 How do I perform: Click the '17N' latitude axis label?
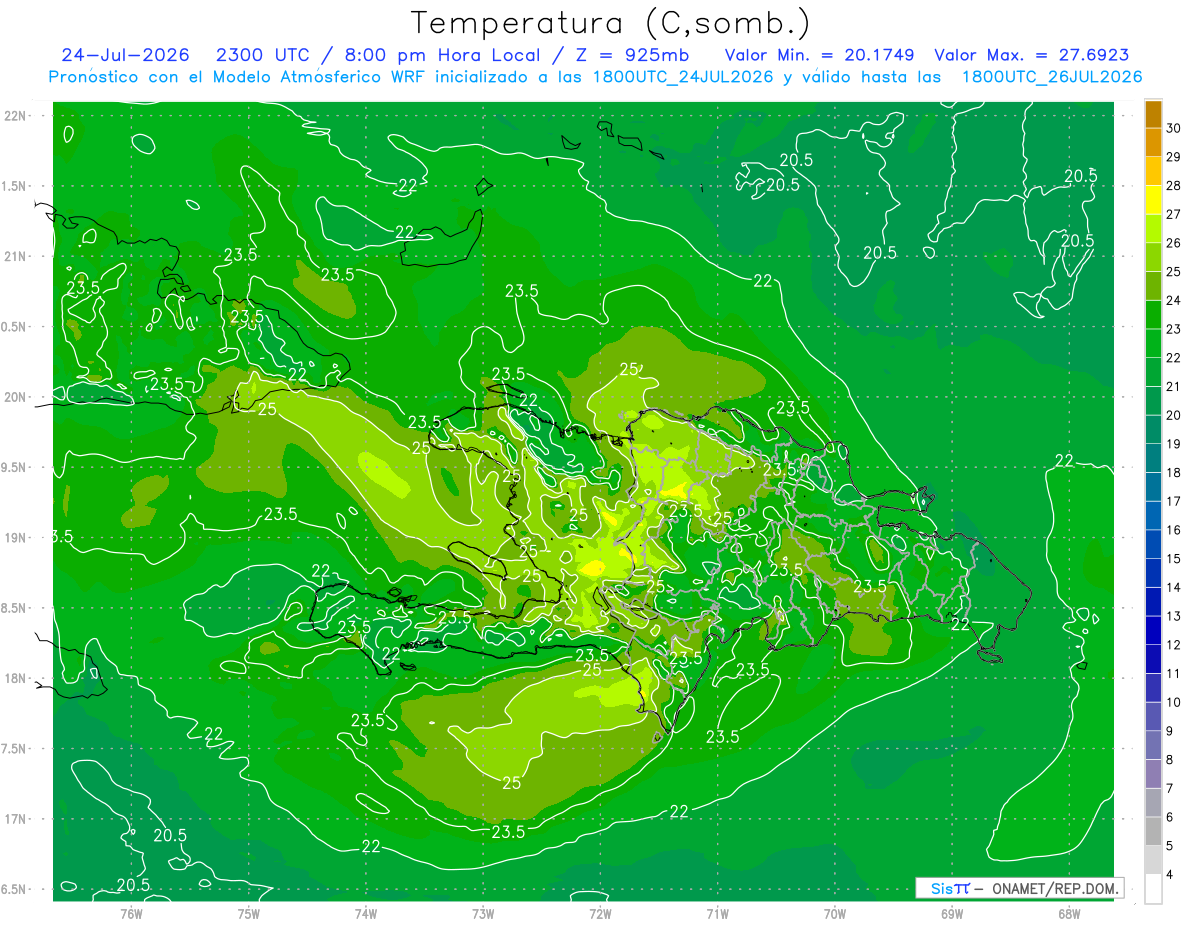15,819
